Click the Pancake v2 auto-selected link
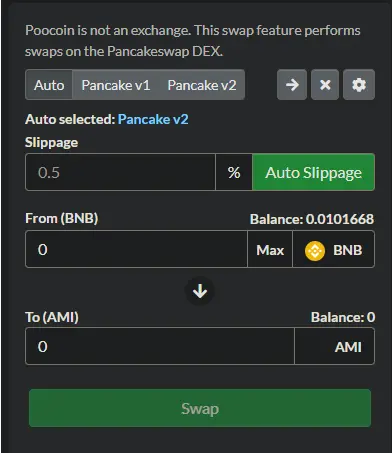Viewport: 392px width, 453px height. pos(153,119)
